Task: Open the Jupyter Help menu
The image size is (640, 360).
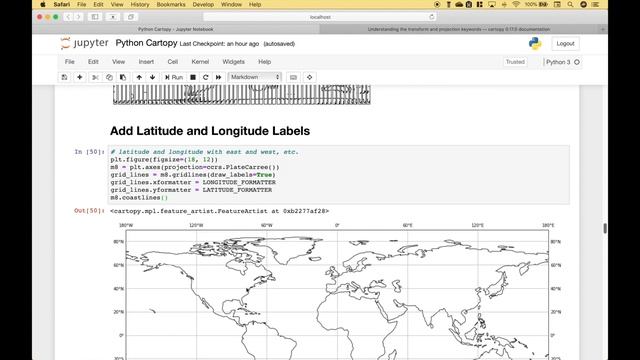Action: 264,62
